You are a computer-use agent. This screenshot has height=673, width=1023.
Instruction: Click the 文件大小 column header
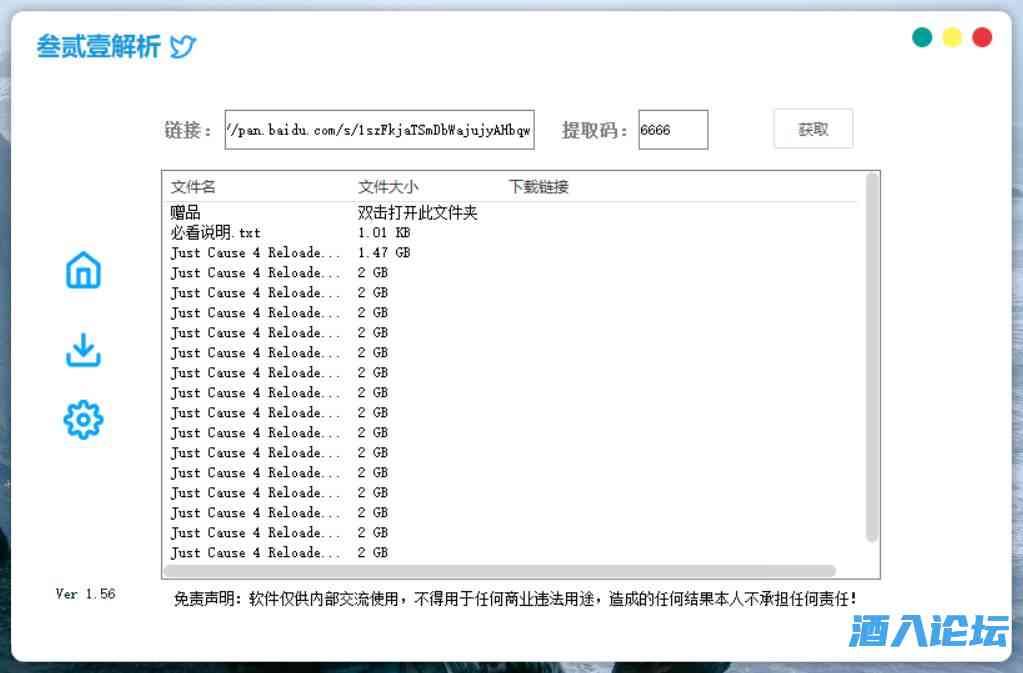point(382,186)
